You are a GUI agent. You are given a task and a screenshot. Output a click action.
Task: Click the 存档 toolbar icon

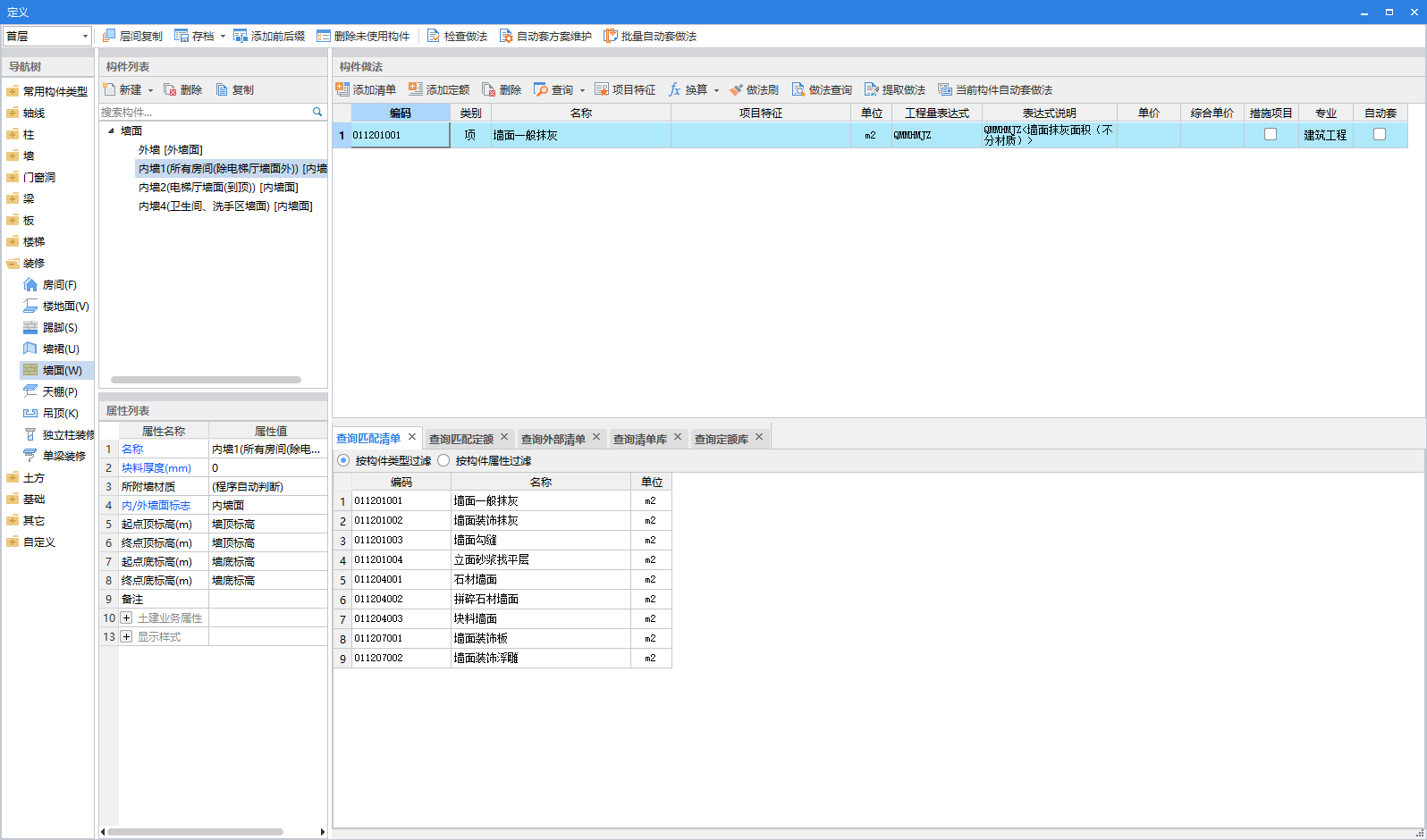tap(182, 36)
